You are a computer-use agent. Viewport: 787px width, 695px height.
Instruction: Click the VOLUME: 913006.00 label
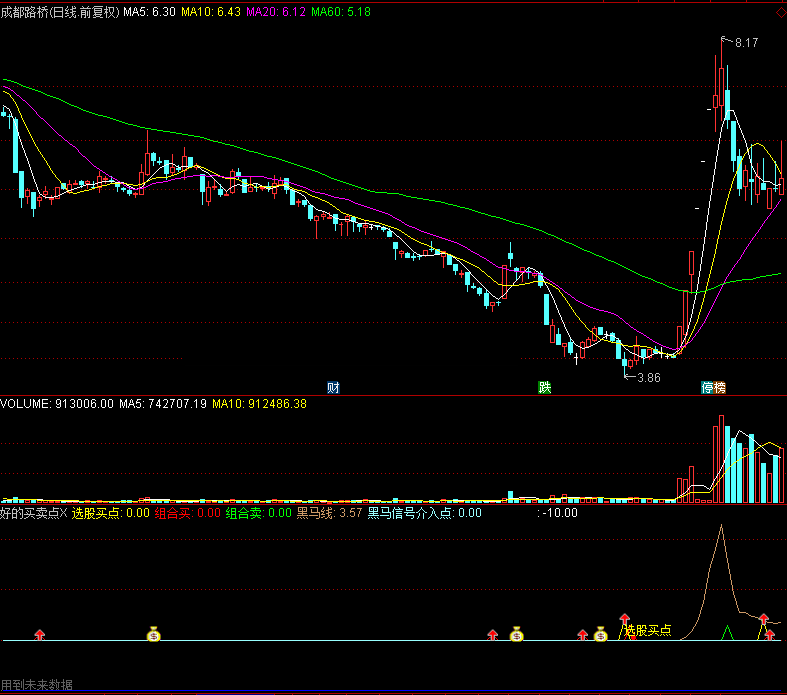pyautogui.click(x=57, y=404)
